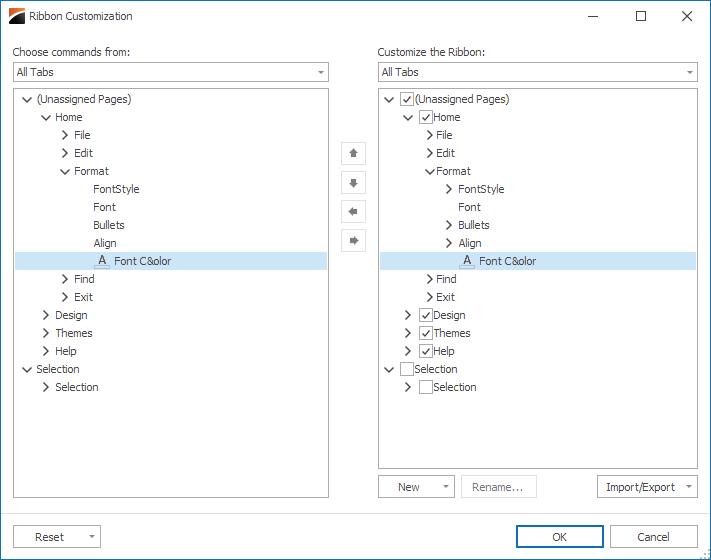The image size is (711, 560).
Task: Open the Customize the Ribbon combo box
Action: pyautogui.click(x=538, y=72)
